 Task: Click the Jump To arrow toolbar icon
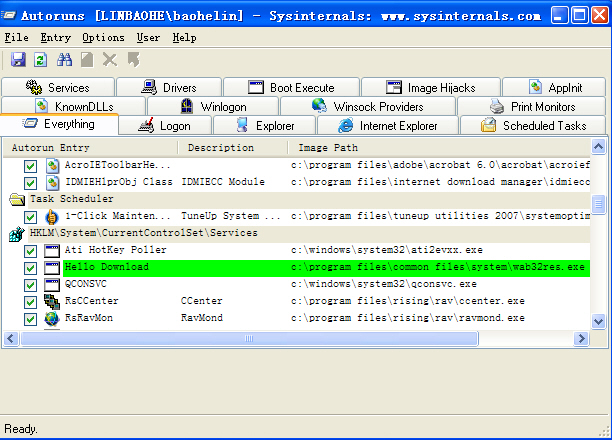[x=133, y=60]
